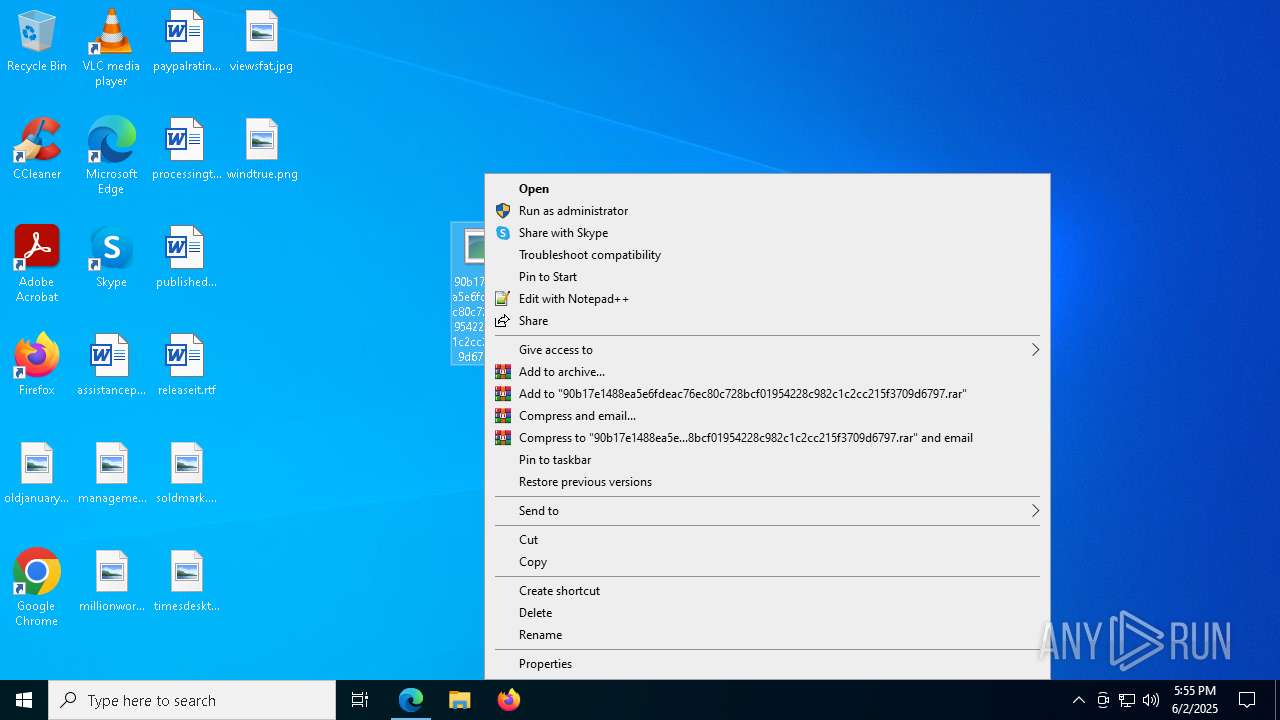The height and width of the screenshot is (720, 1280).
Task: Select millionwor image file icon
Action: (x=111, y=582)
